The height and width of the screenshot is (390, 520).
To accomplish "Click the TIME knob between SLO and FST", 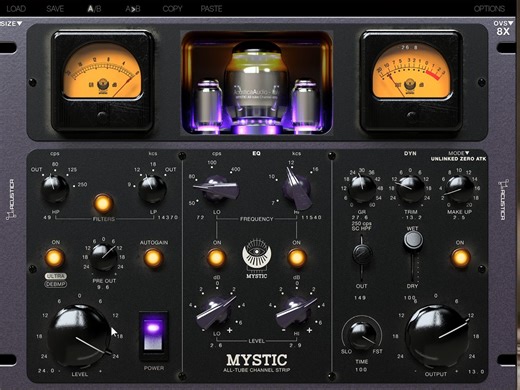I will [362, 334].
